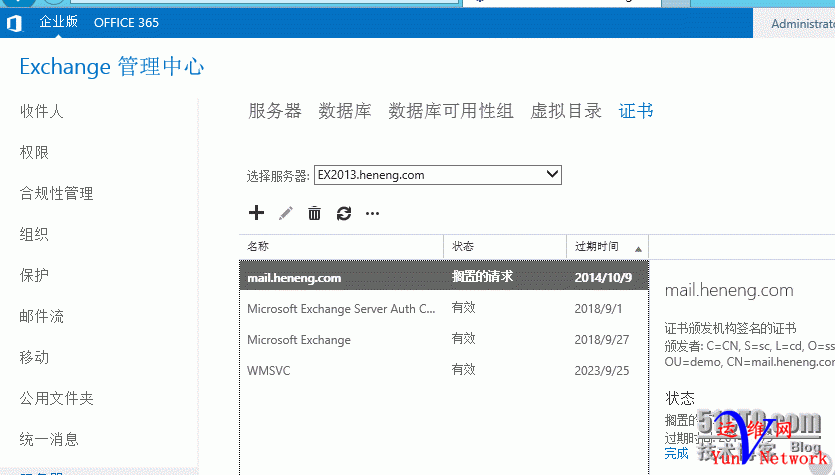835x475 pixels.
Task: Select the WMSVC certificate row
Action: [444, 370]
